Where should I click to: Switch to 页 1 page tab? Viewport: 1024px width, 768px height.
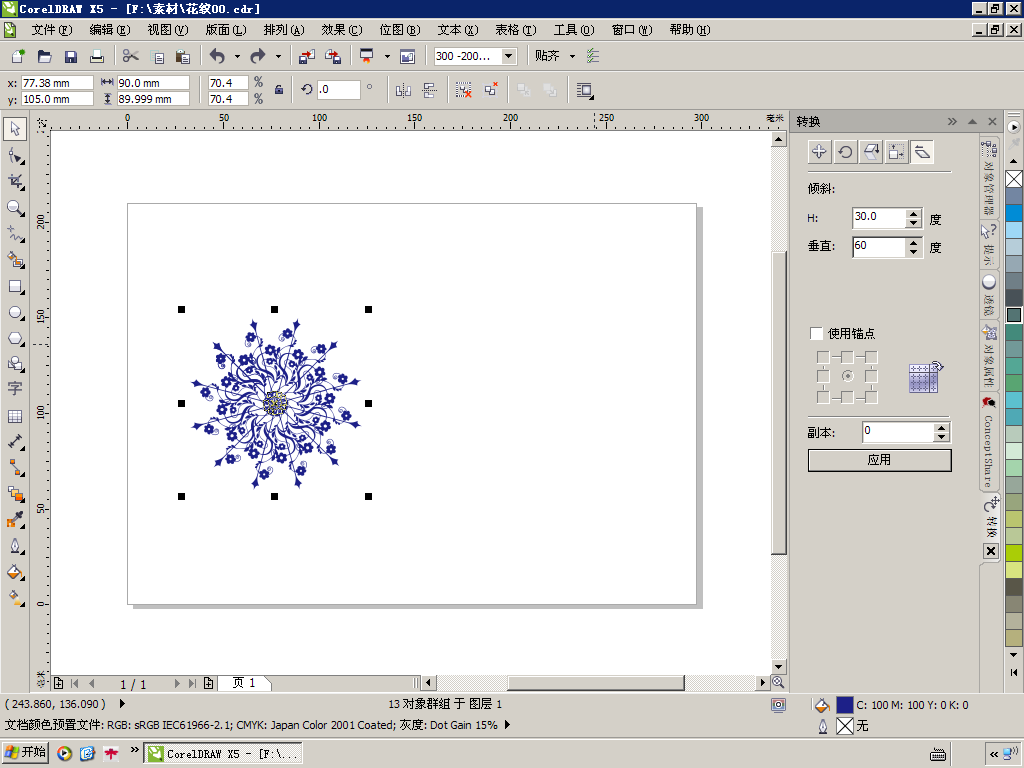(244, 683)
